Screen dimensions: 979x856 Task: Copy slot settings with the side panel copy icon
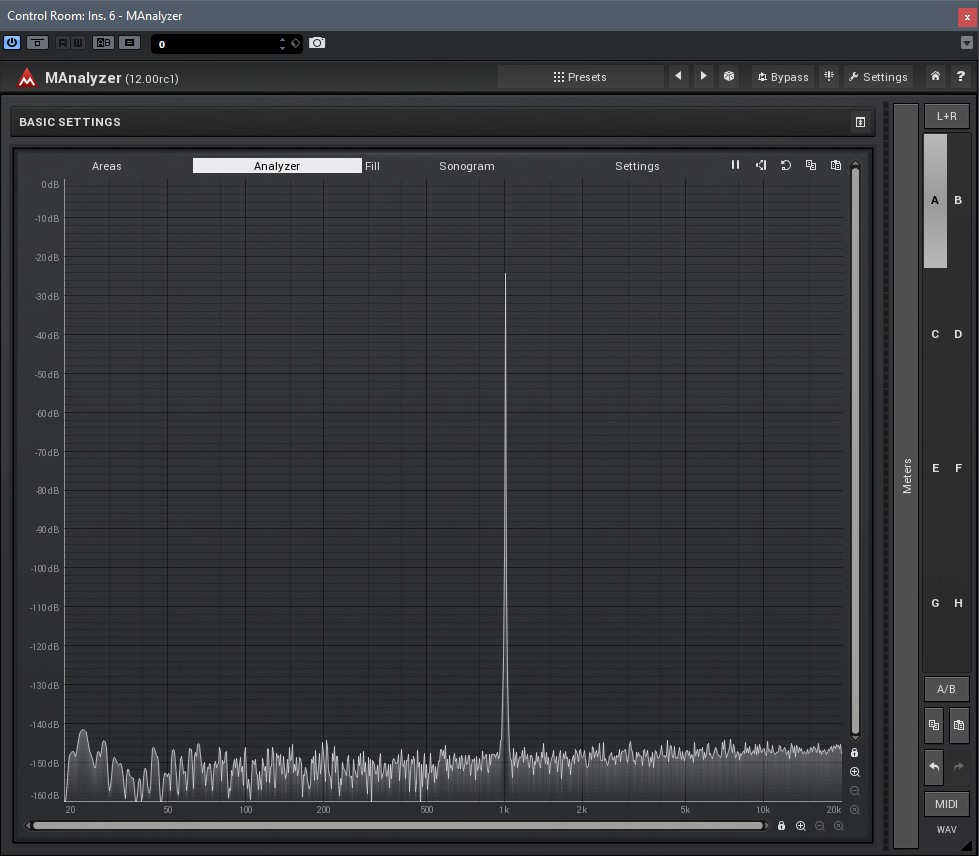point(934,725)
